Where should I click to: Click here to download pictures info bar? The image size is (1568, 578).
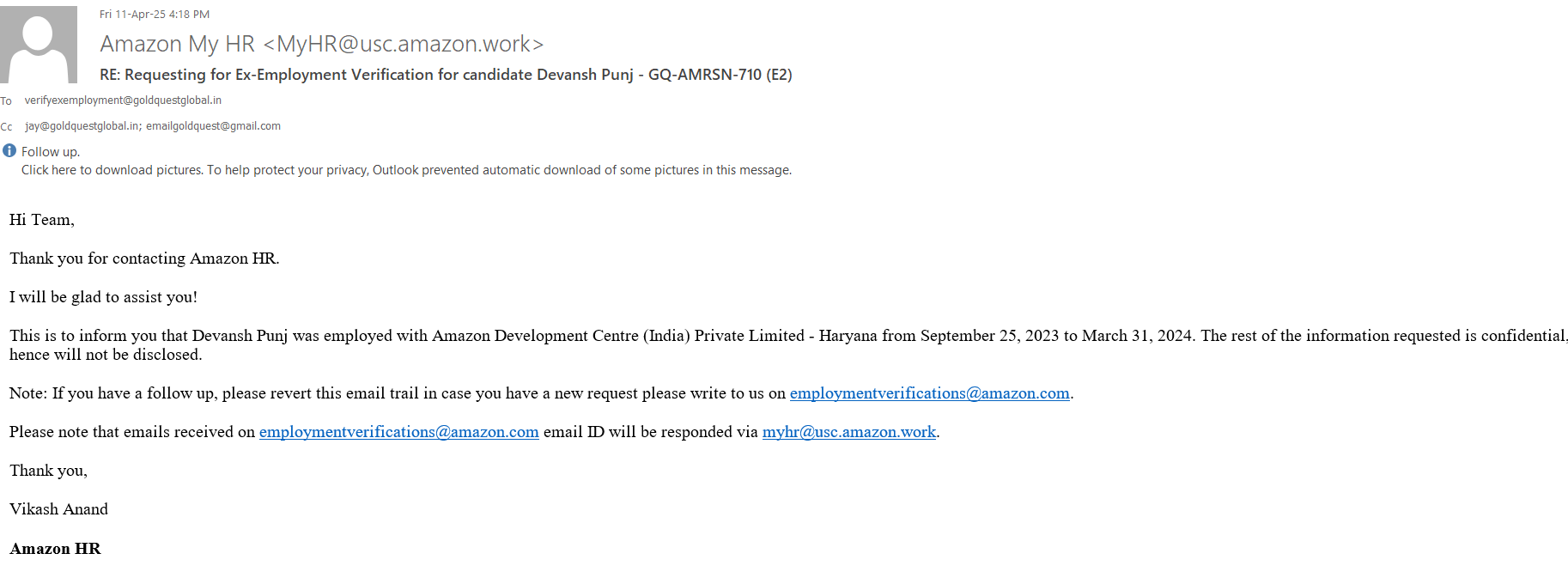pos(406,170)
